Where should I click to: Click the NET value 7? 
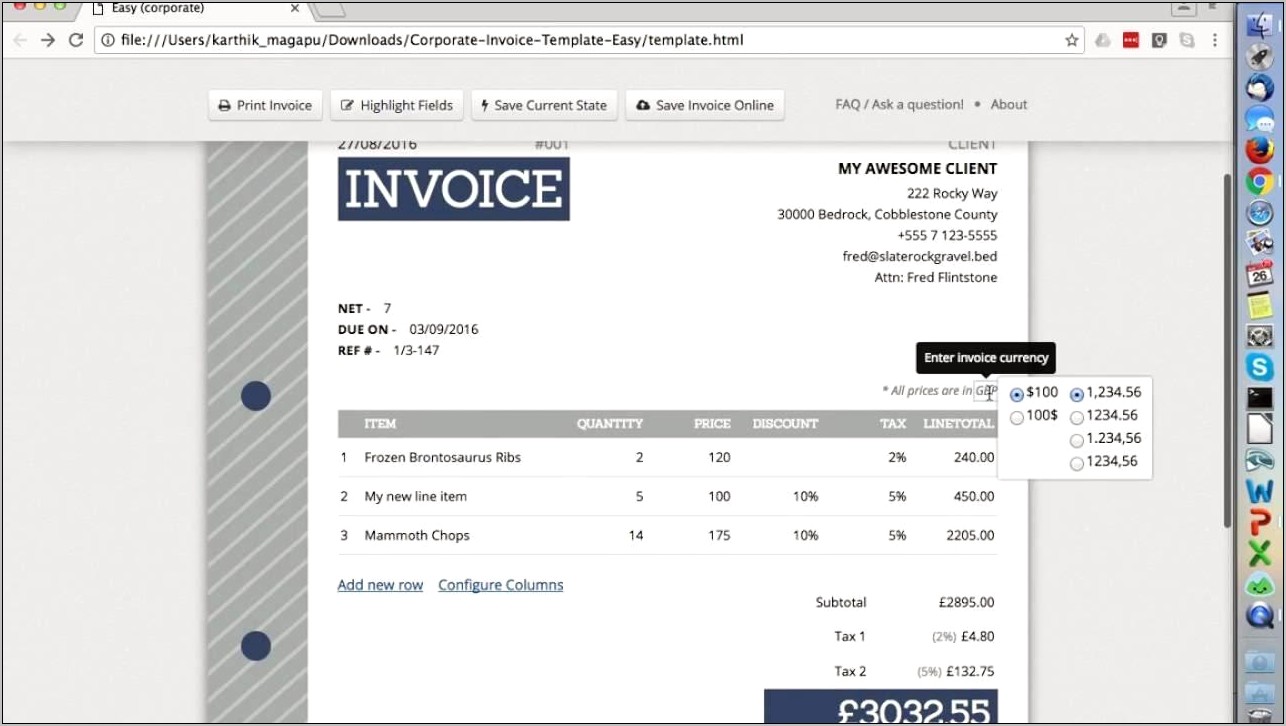tap(387, 308)
